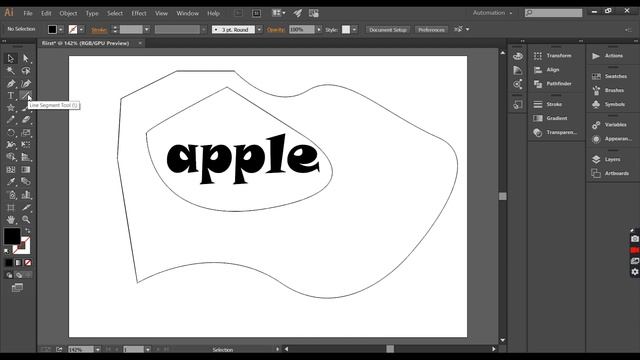
Task: Select the Pen tool
Action: click(11, 83)
